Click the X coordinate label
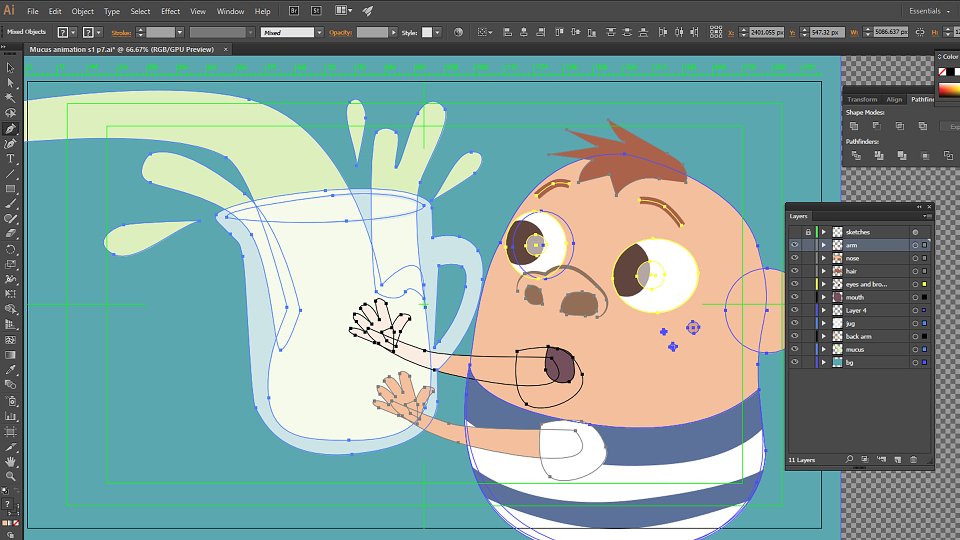960x540 pixels. (731, 32)
